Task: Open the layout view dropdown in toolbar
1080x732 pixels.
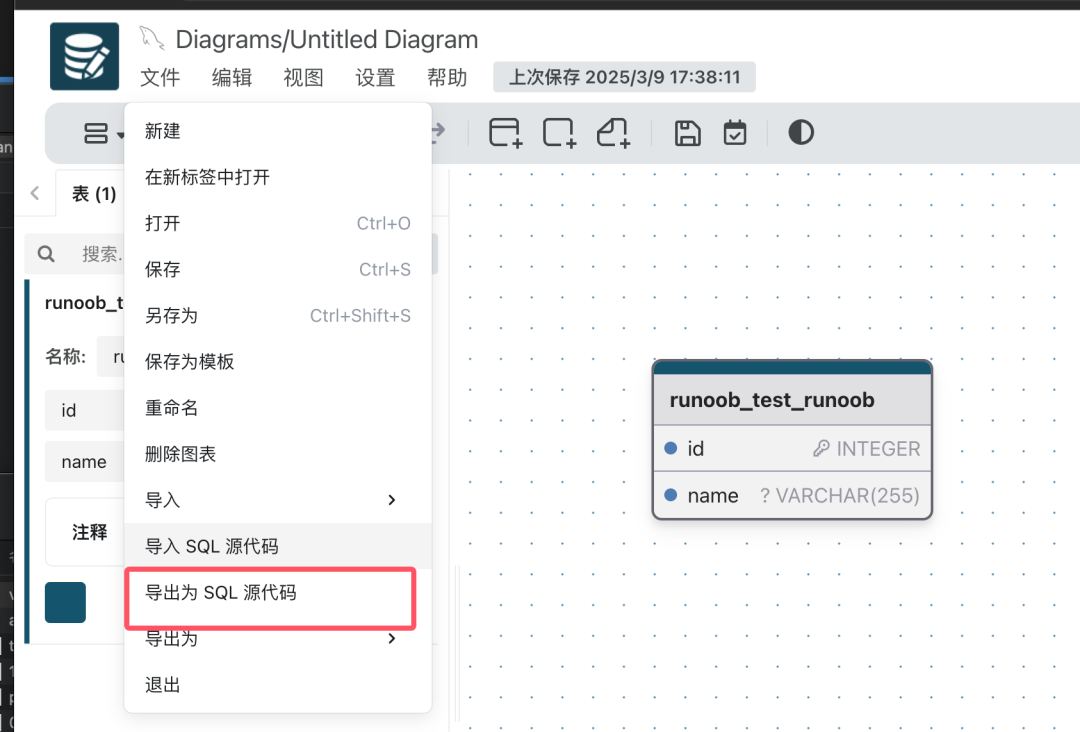Action: 103,133
